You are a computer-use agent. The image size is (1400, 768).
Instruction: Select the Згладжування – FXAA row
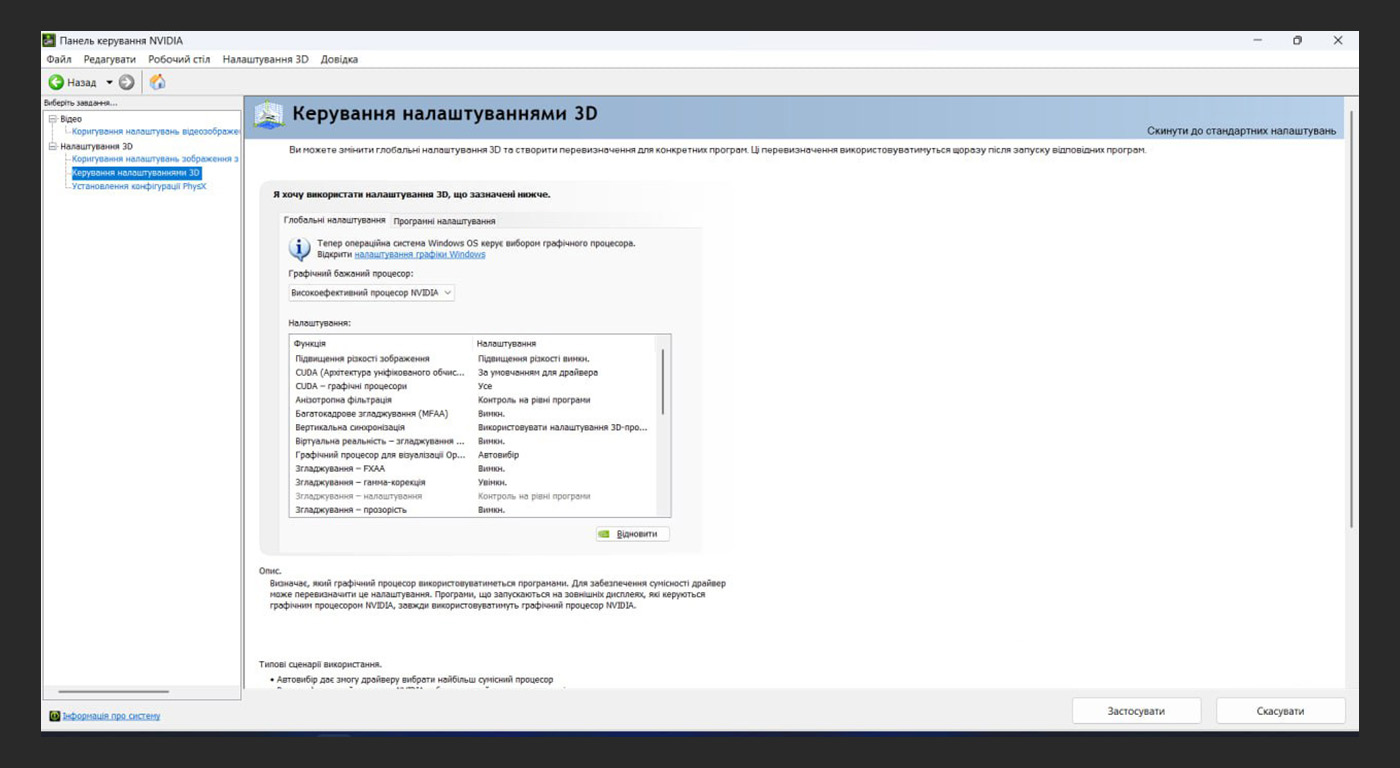click(472, 468)
